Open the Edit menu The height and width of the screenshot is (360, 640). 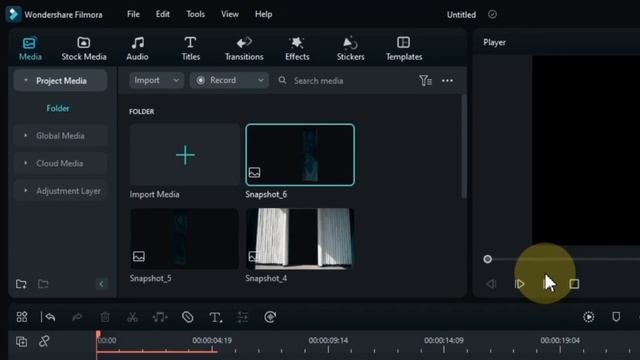(x=162, y=14)
